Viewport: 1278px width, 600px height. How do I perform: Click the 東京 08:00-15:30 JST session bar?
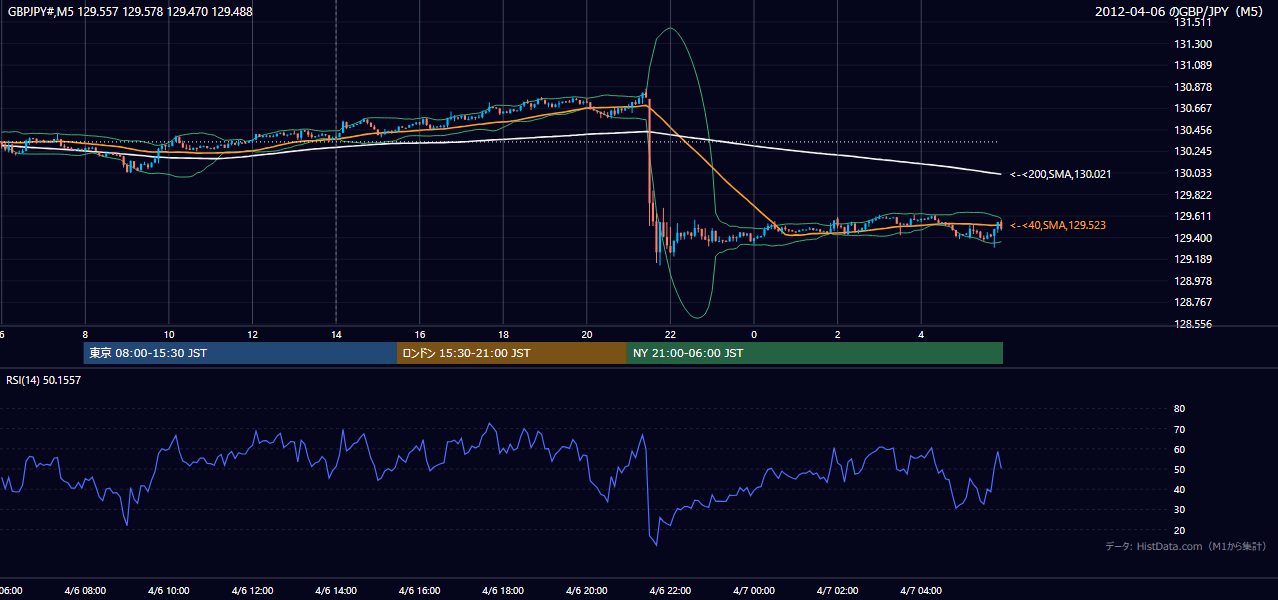(x=240, y=353)
